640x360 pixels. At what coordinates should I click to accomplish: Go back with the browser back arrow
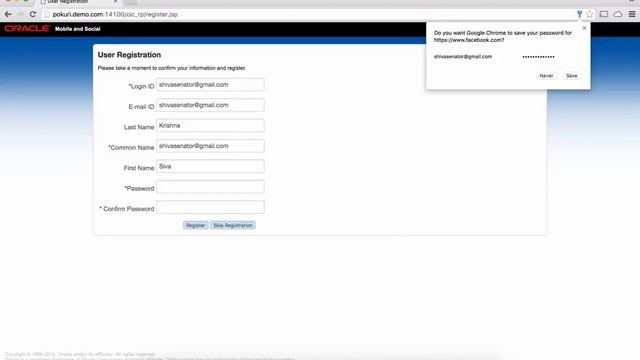point(8,14)
